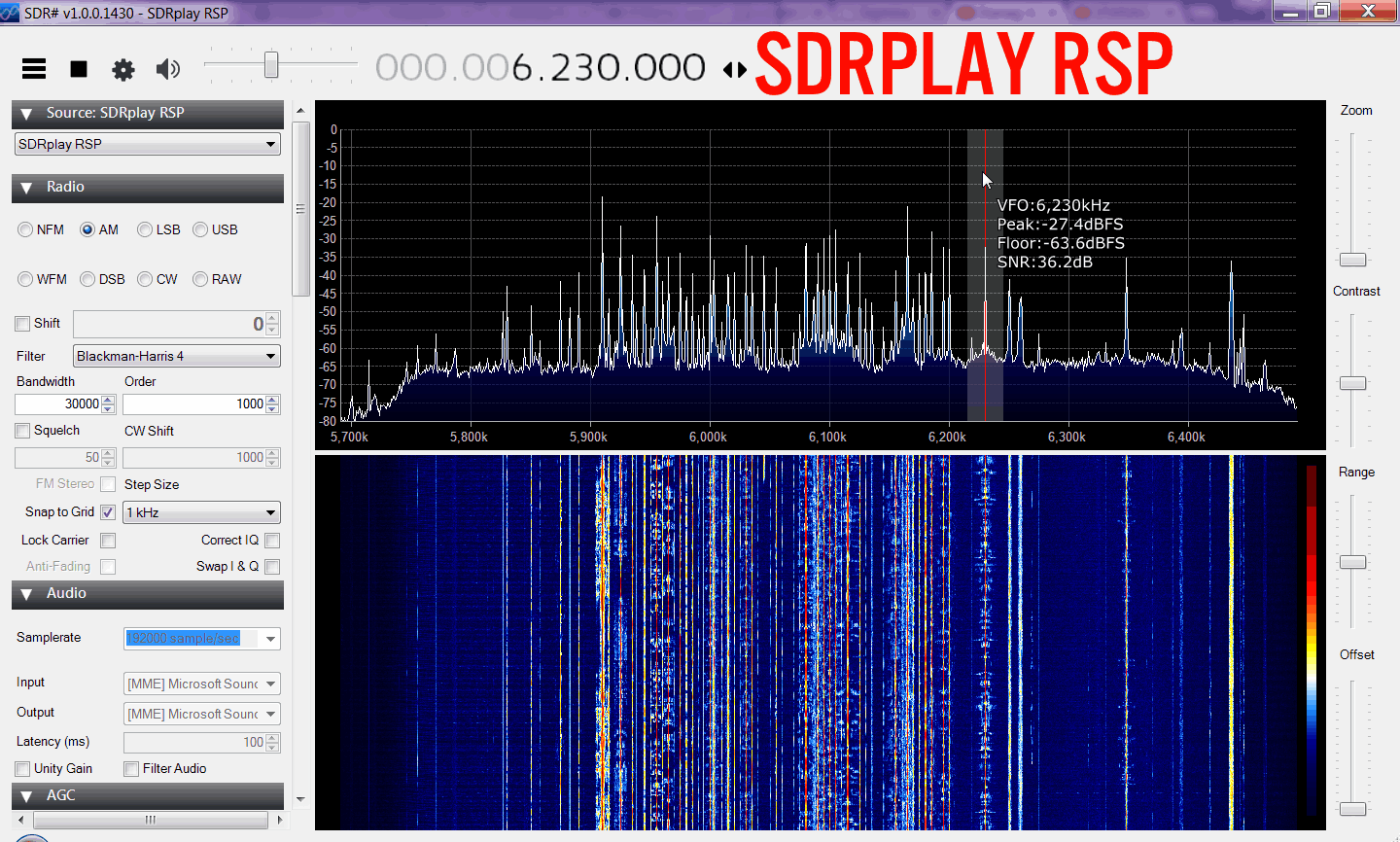Select the USB radio mode
The height and width of the screenshot is (842, 1400).
(x=200, y=229)
